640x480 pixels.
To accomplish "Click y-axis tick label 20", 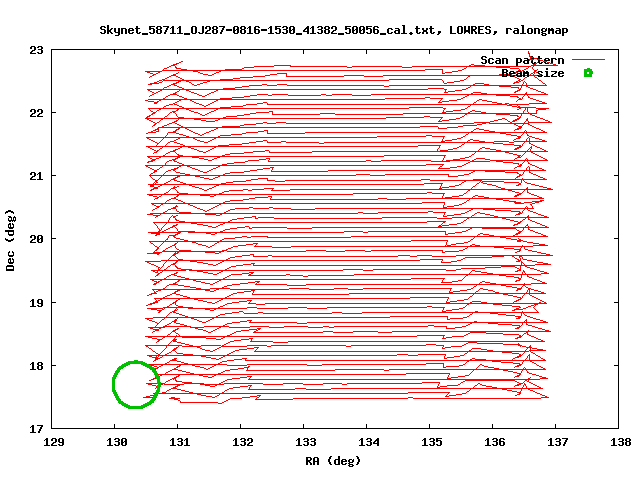I will point(36,239).
